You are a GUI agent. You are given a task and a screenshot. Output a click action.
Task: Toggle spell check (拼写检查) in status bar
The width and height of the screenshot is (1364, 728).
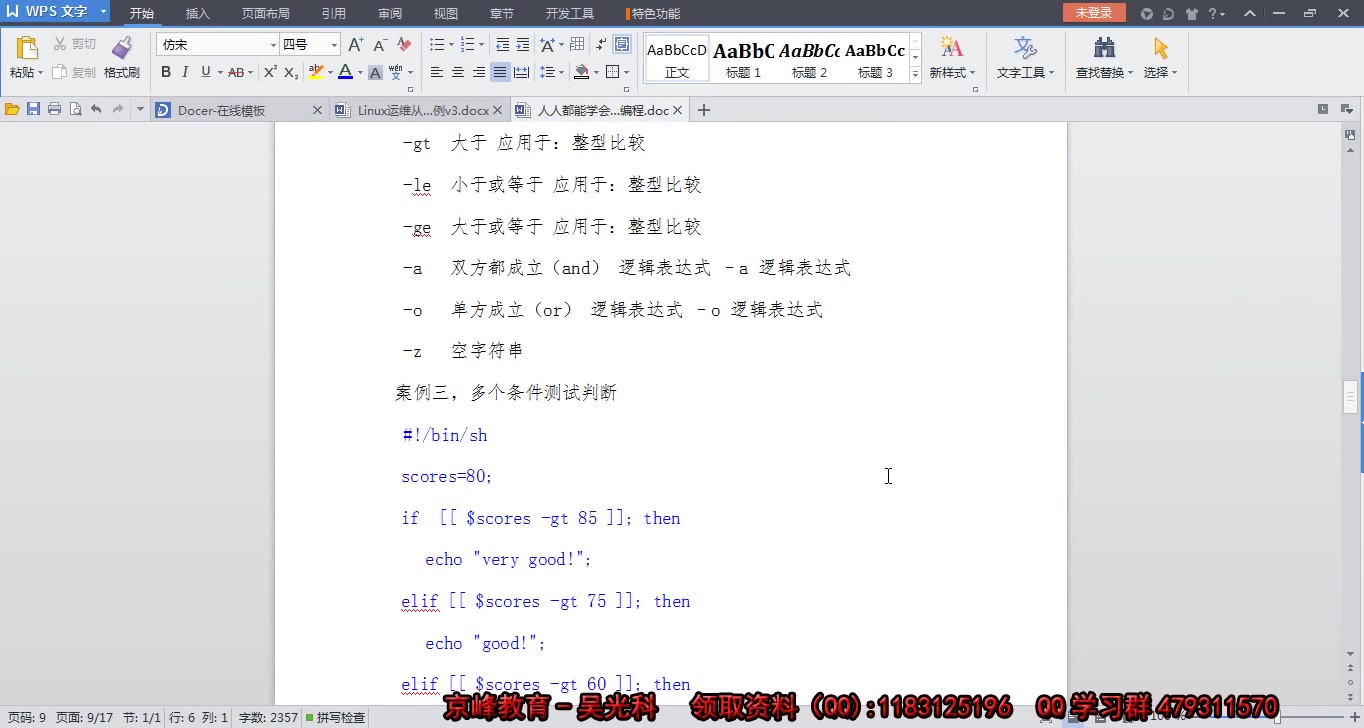point(336,717)
